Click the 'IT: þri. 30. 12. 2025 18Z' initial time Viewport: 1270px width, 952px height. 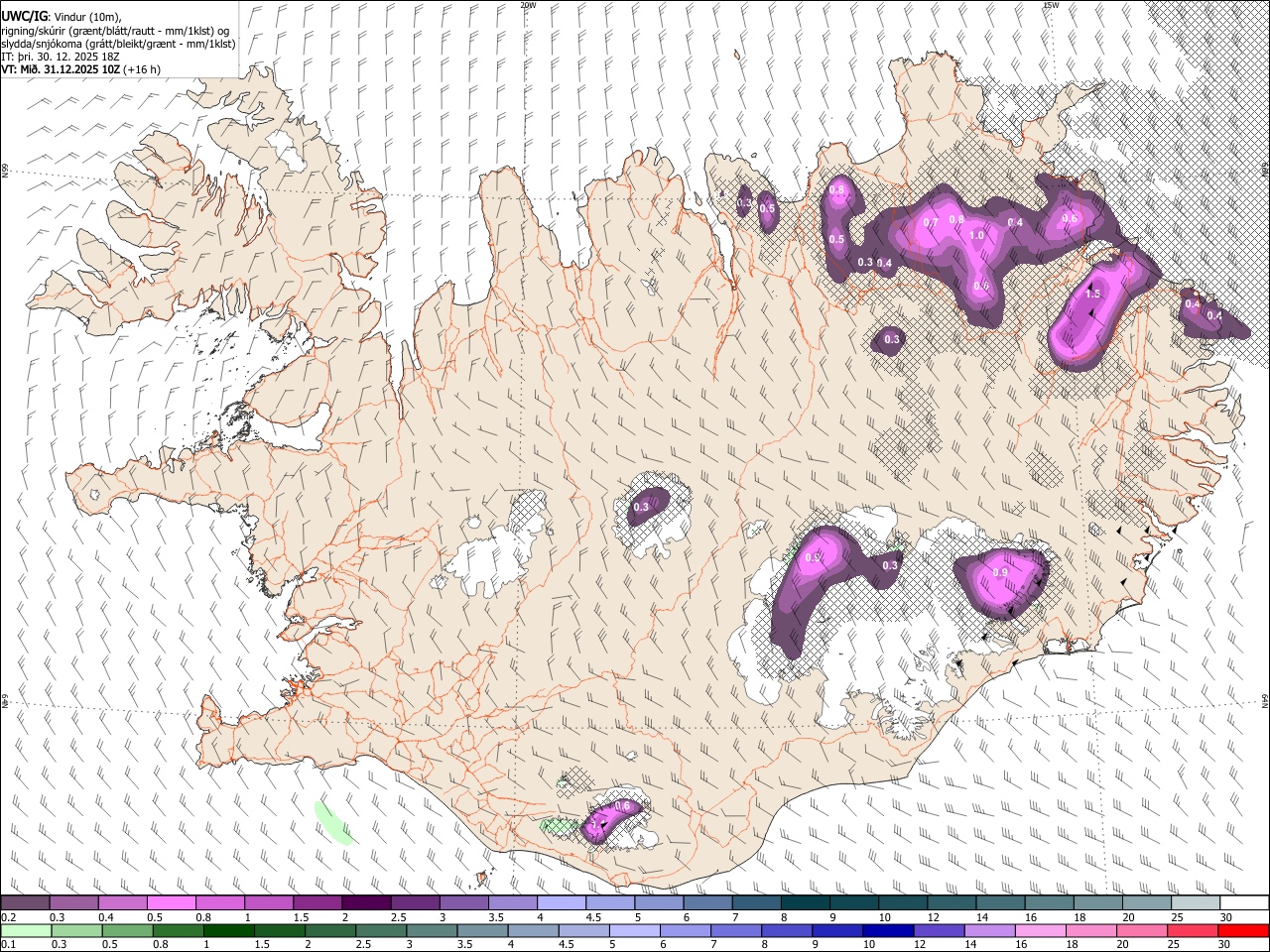point(61,57)
